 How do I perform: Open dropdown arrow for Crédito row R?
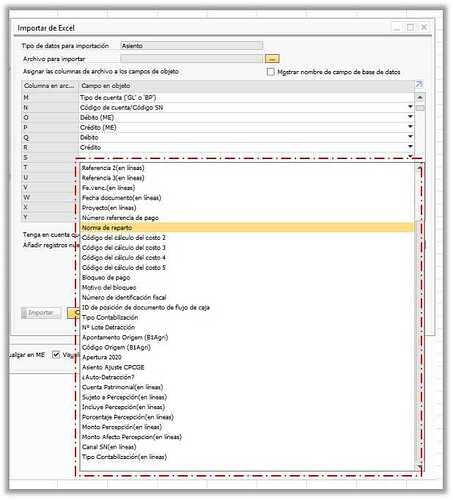click(410, 147)
